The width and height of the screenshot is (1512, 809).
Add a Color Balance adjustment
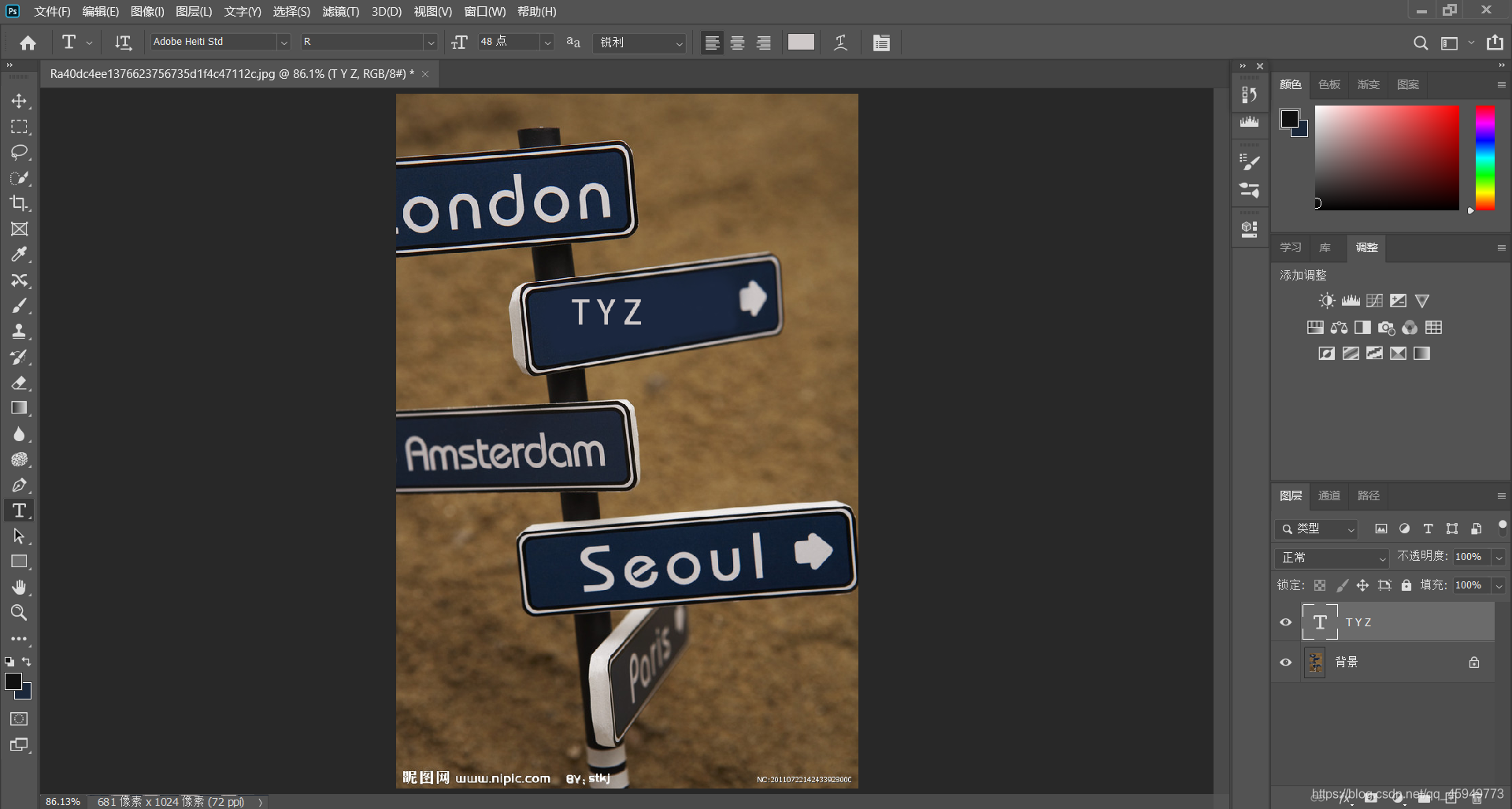[1339, 328]
